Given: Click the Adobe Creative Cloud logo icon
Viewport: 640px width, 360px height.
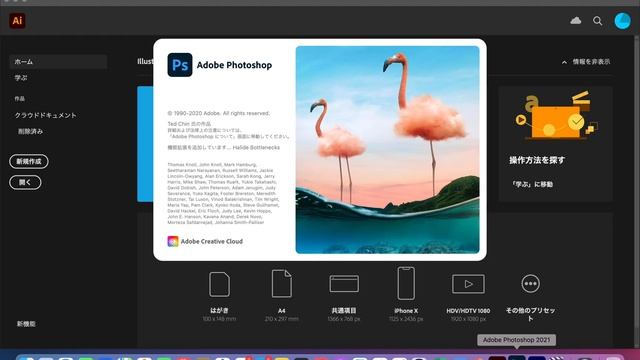Looking at the screenshot, I should pos(173,241).
